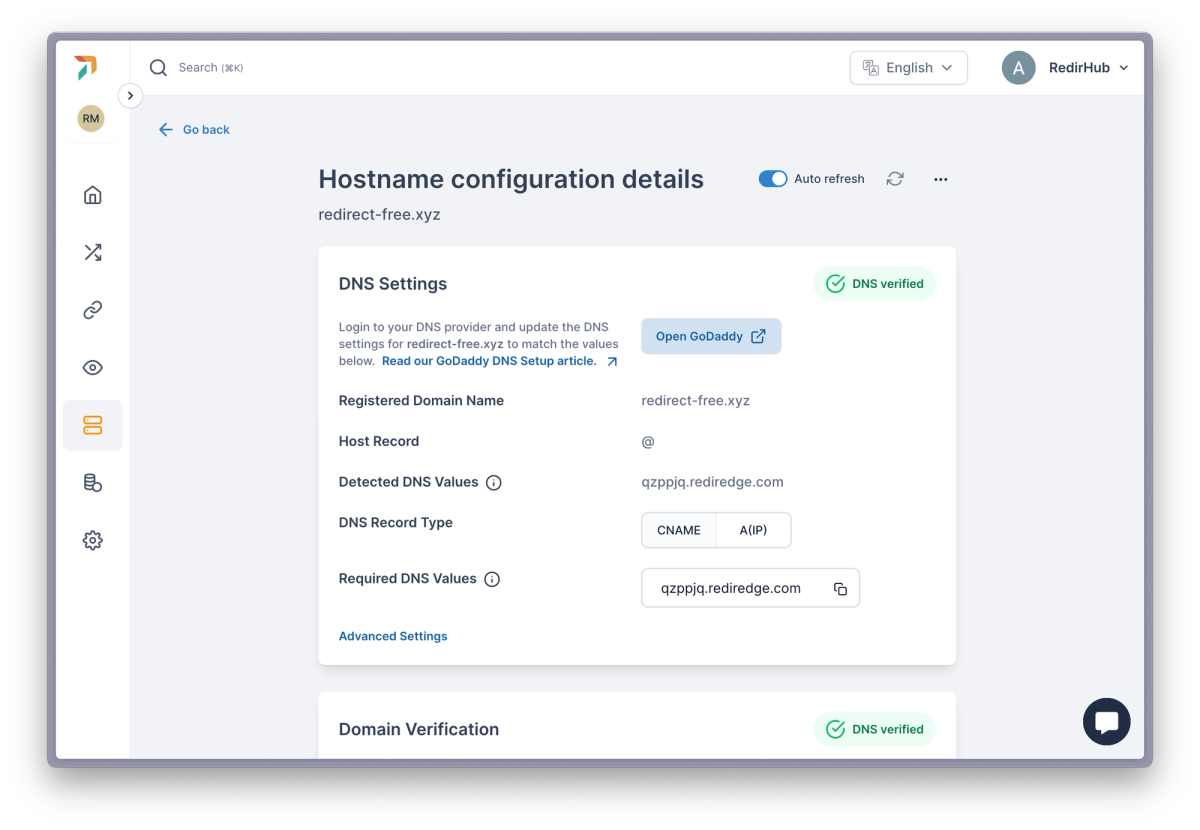Click the Domain Verification heading
1200x830 pixels.
coord(419,729)
